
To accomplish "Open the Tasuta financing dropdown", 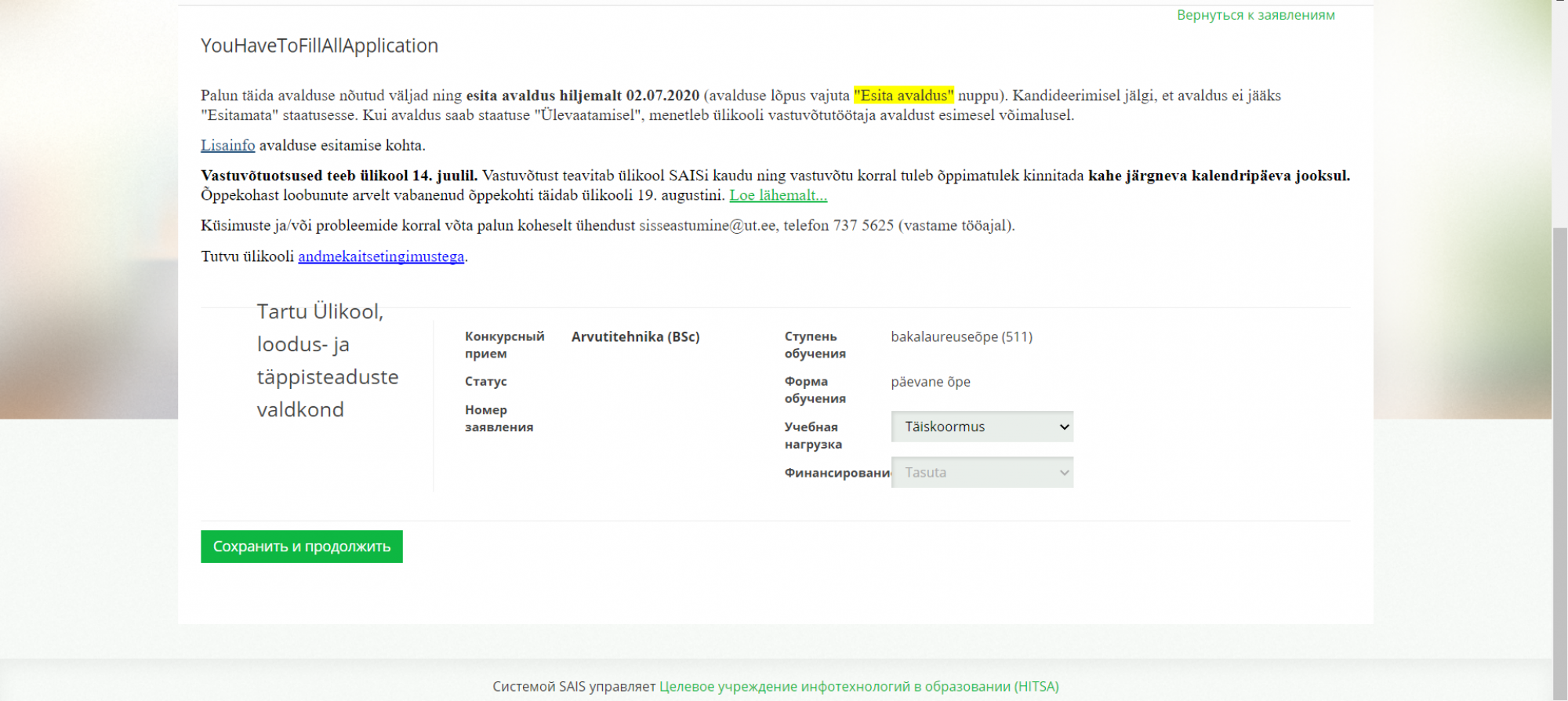I will (982, 473).
